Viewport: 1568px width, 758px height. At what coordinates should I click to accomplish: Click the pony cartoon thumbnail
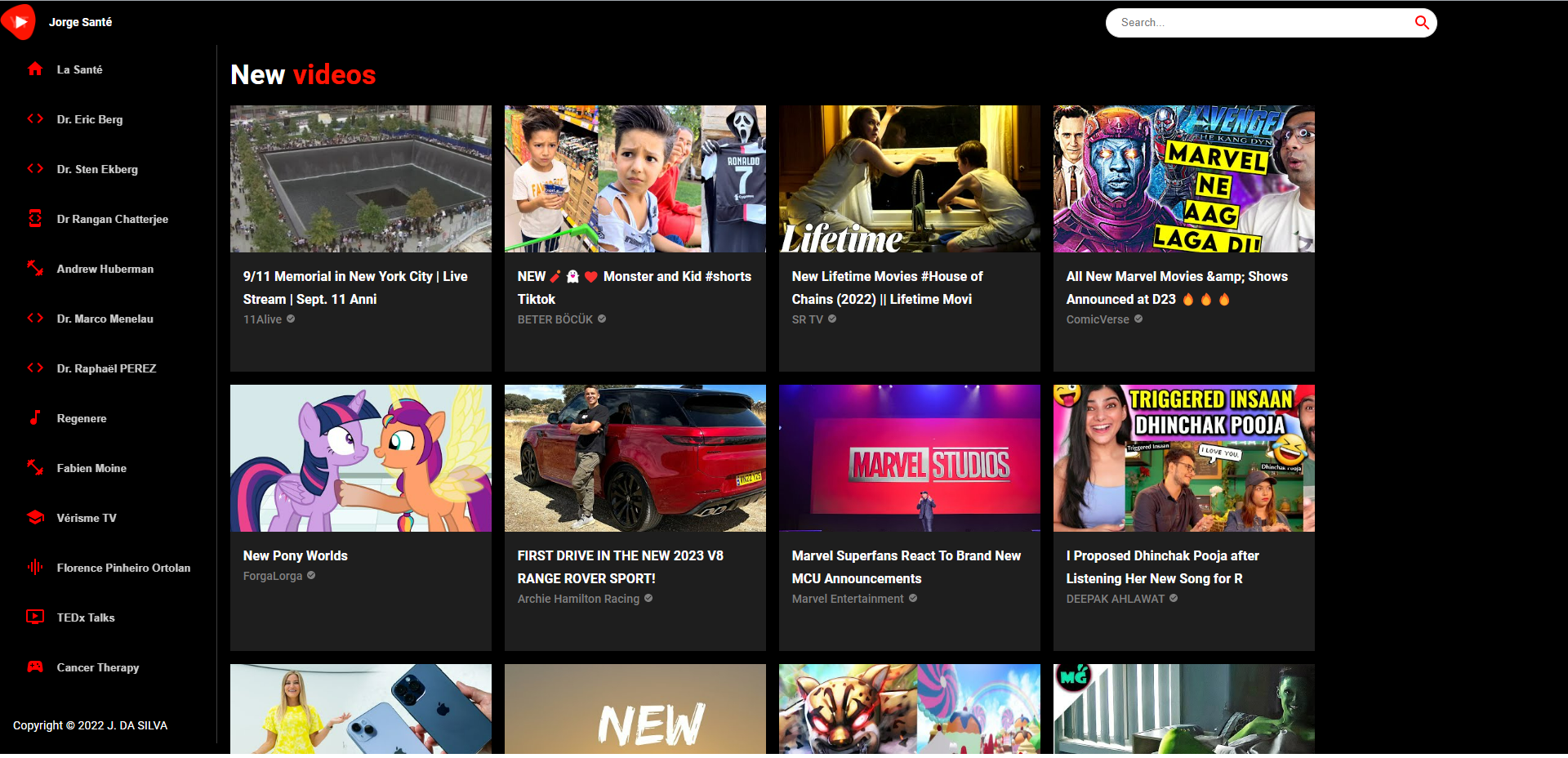pyautogui.click(x=361, y=458)
